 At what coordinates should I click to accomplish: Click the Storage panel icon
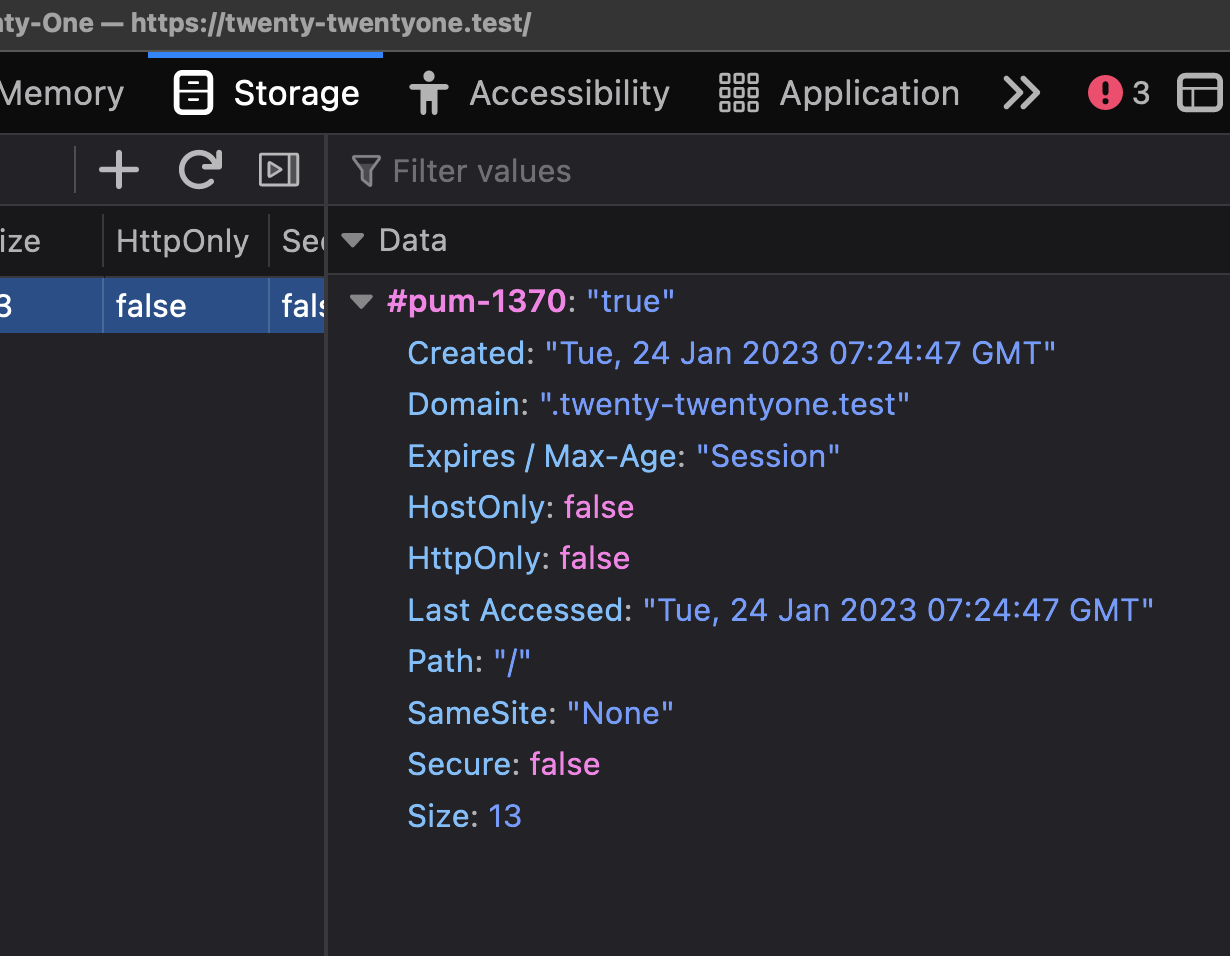[x=190, y=92]
